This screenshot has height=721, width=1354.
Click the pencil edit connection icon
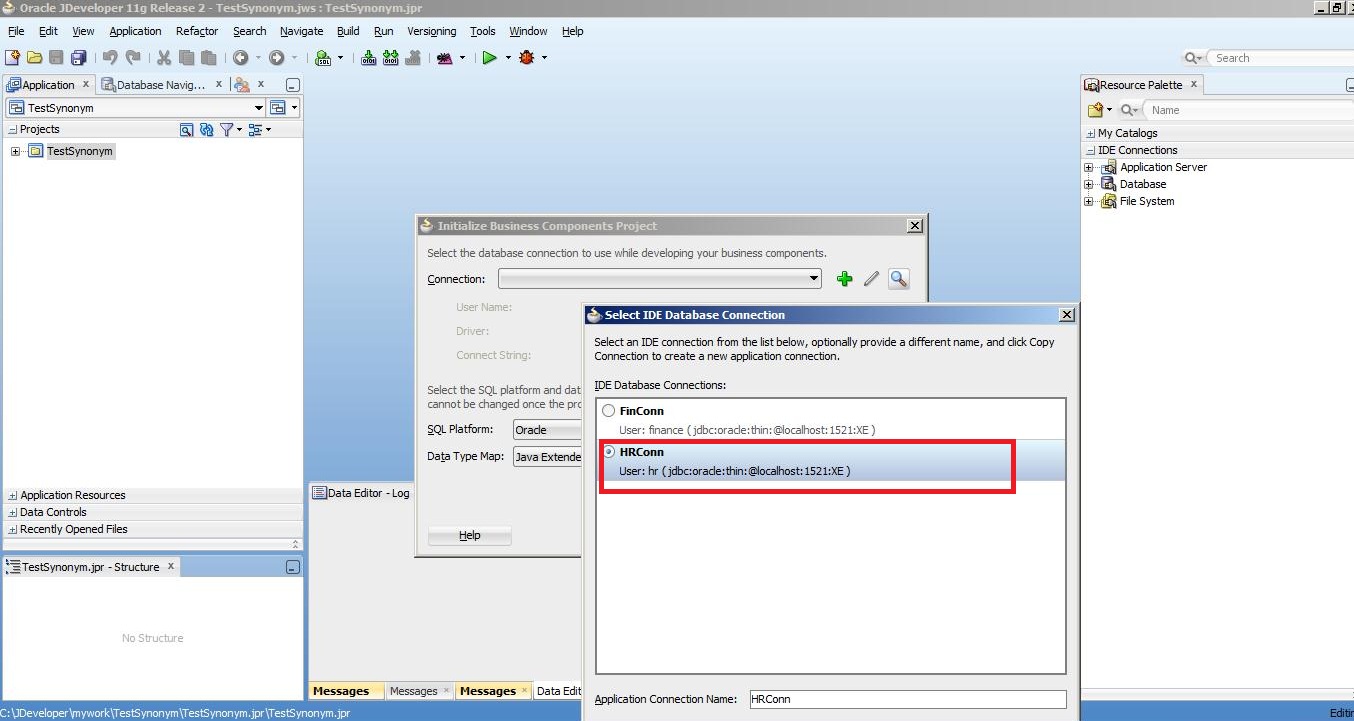[x=871, y=279]
